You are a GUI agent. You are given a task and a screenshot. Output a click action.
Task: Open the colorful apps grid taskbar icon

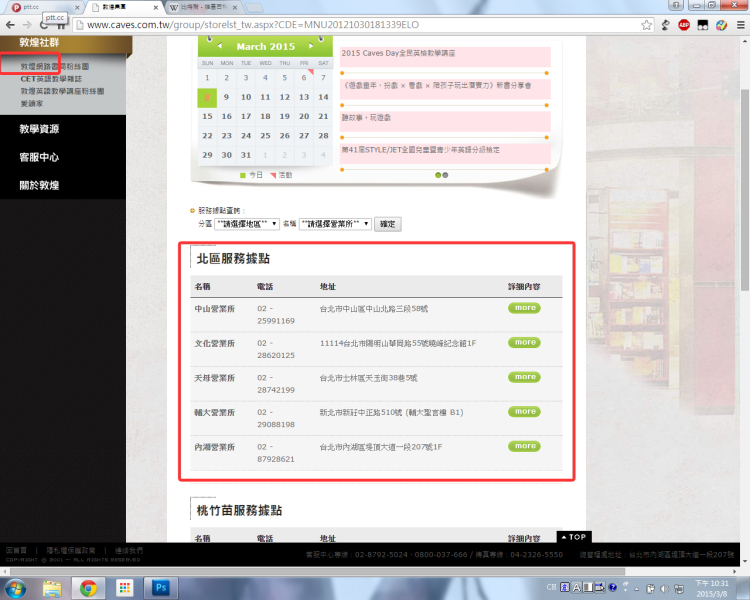click(x=124, y=588)
